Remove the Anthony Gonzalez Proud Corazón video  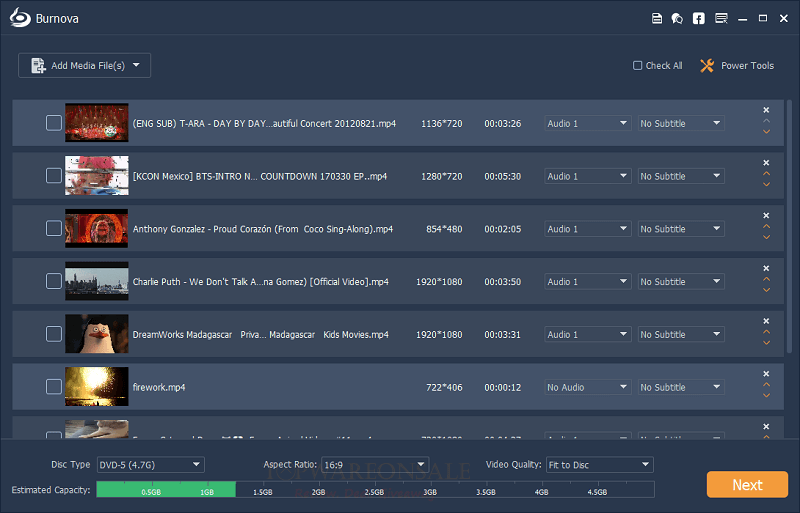click(x=766, y=215)
